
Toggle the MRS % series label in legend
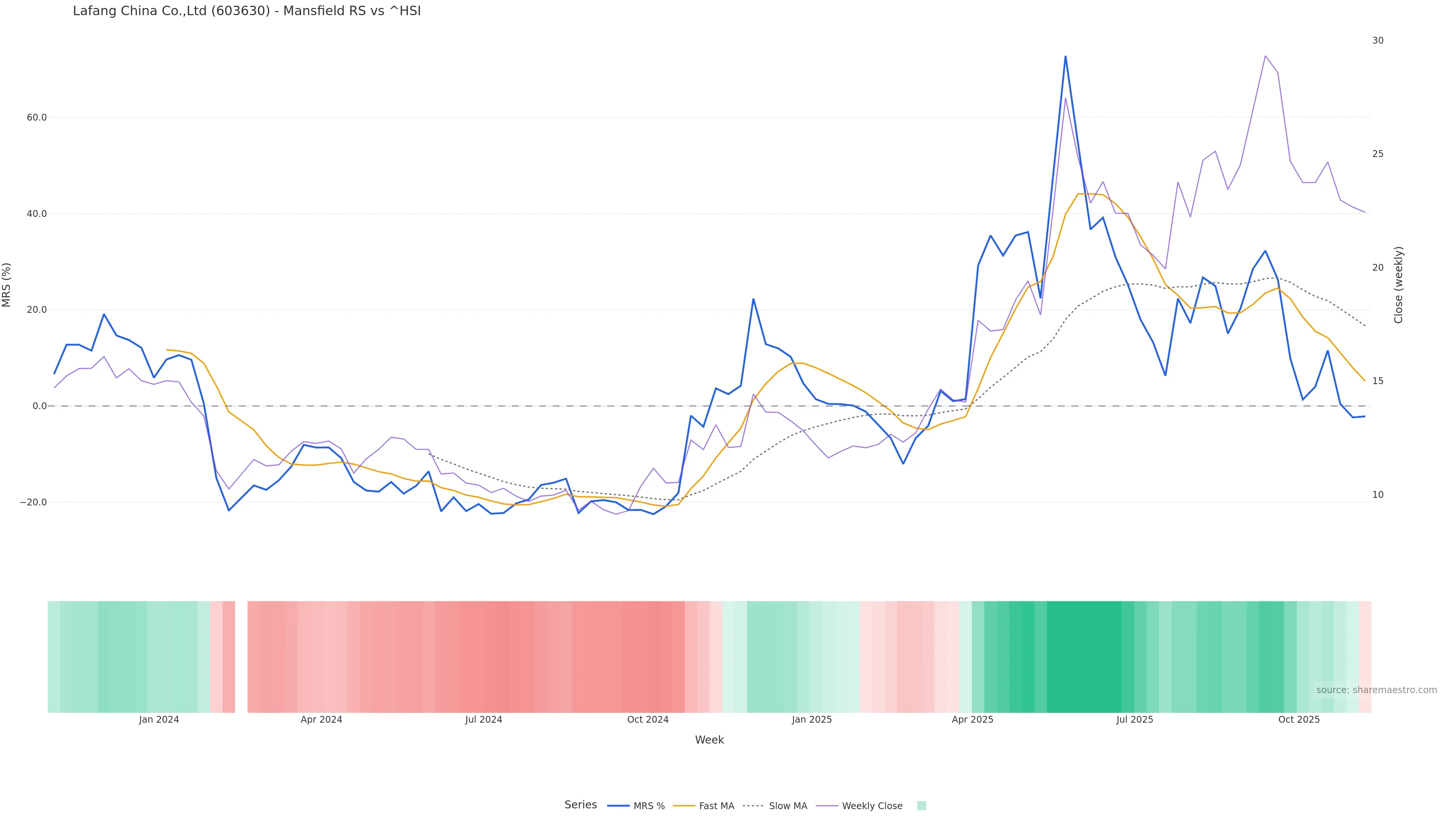pos(649,806)
